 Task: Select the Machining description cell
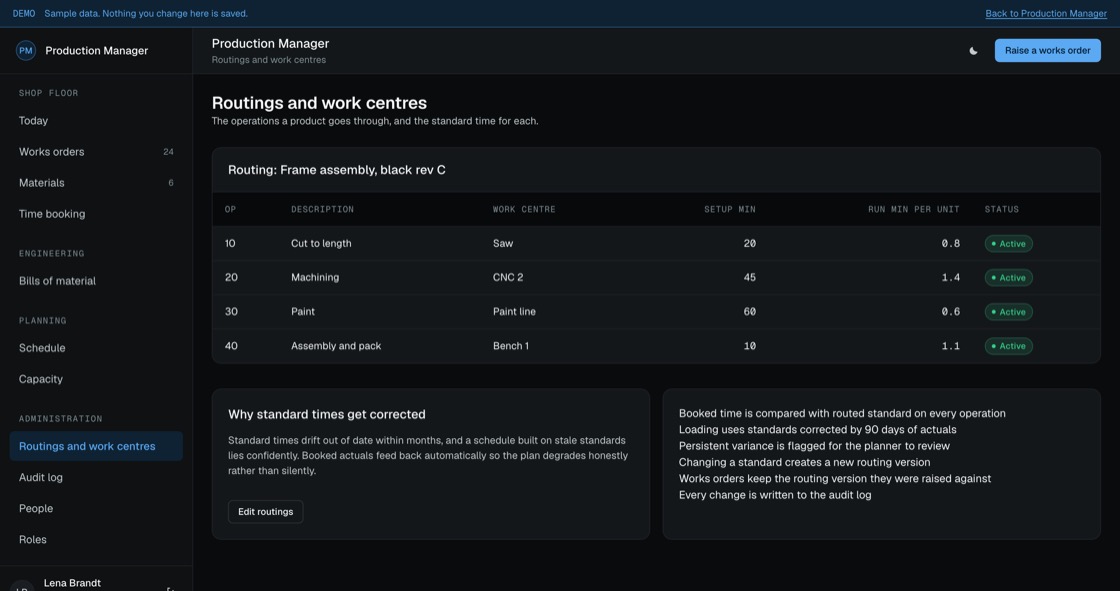(x=315, y=277)
